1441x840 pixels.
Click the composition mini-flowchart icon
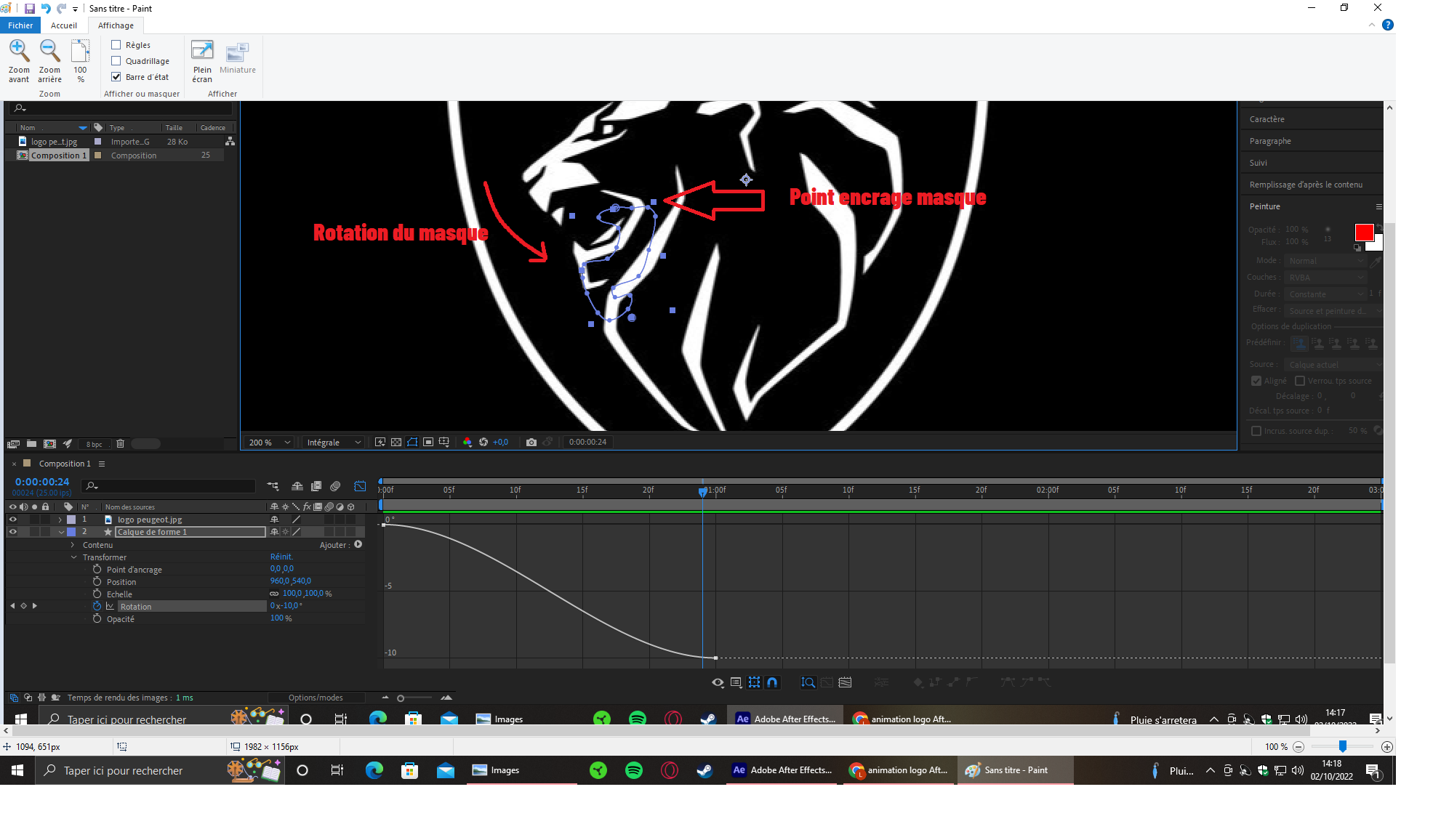tap(273, 486)
